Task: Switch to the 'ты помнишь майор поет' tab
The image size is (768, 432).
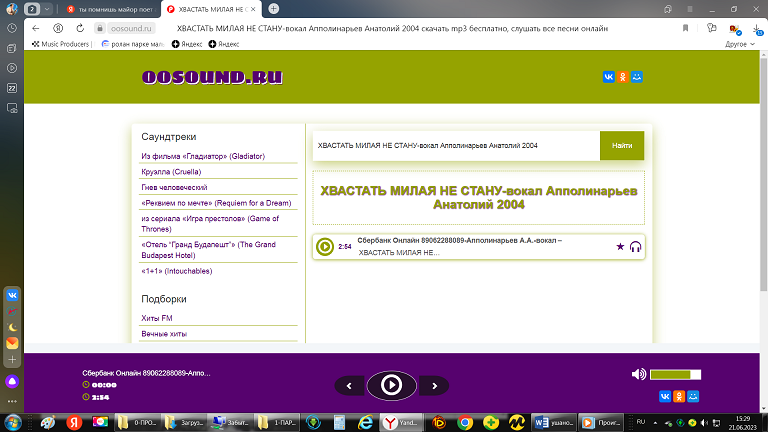Action: coord(111,9)
